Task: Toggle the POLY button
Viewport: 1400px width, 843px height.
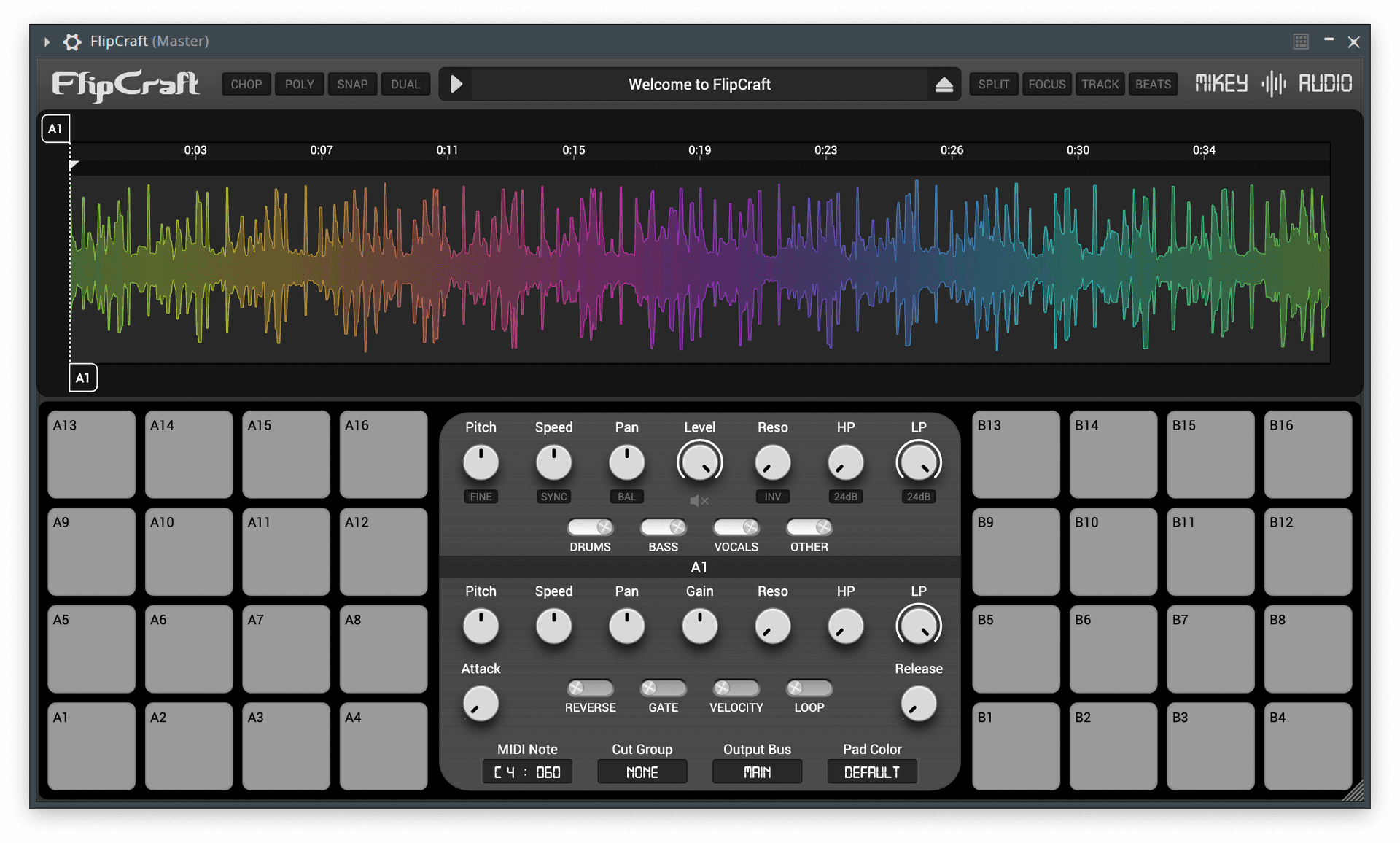Action: tap(300, 84)
